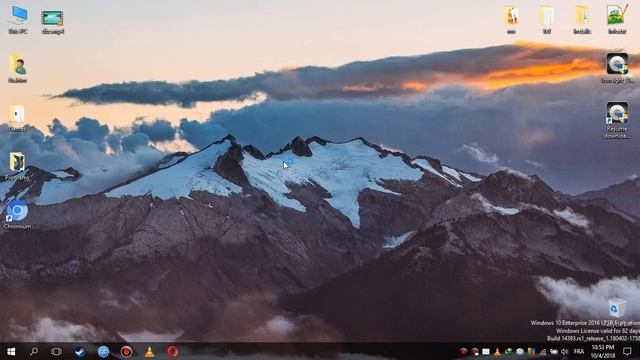Click the white square tray icon

coord(485,351)
